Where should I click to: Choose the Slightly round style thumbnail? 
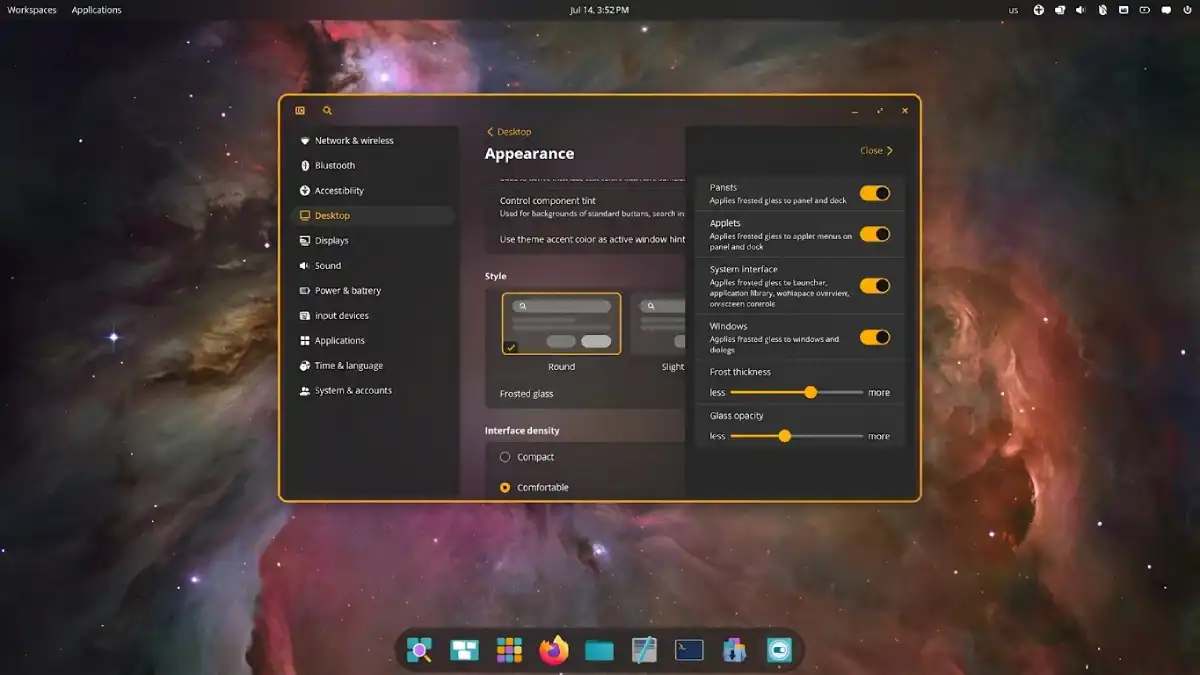click(x=659, y=324)
